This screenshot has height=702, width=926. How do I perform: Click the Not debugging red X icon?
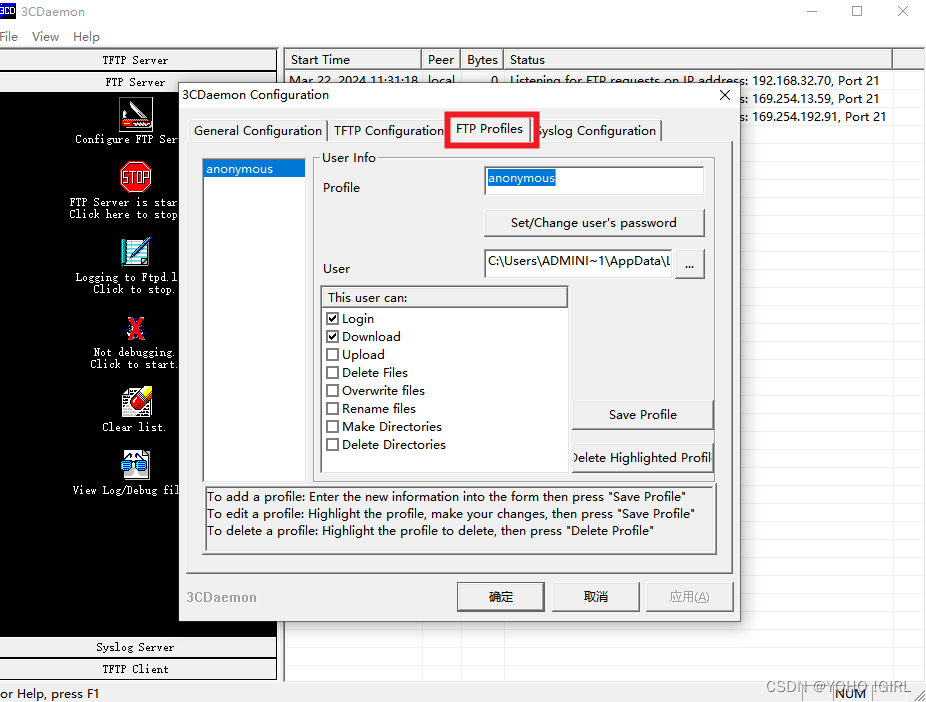136,328
